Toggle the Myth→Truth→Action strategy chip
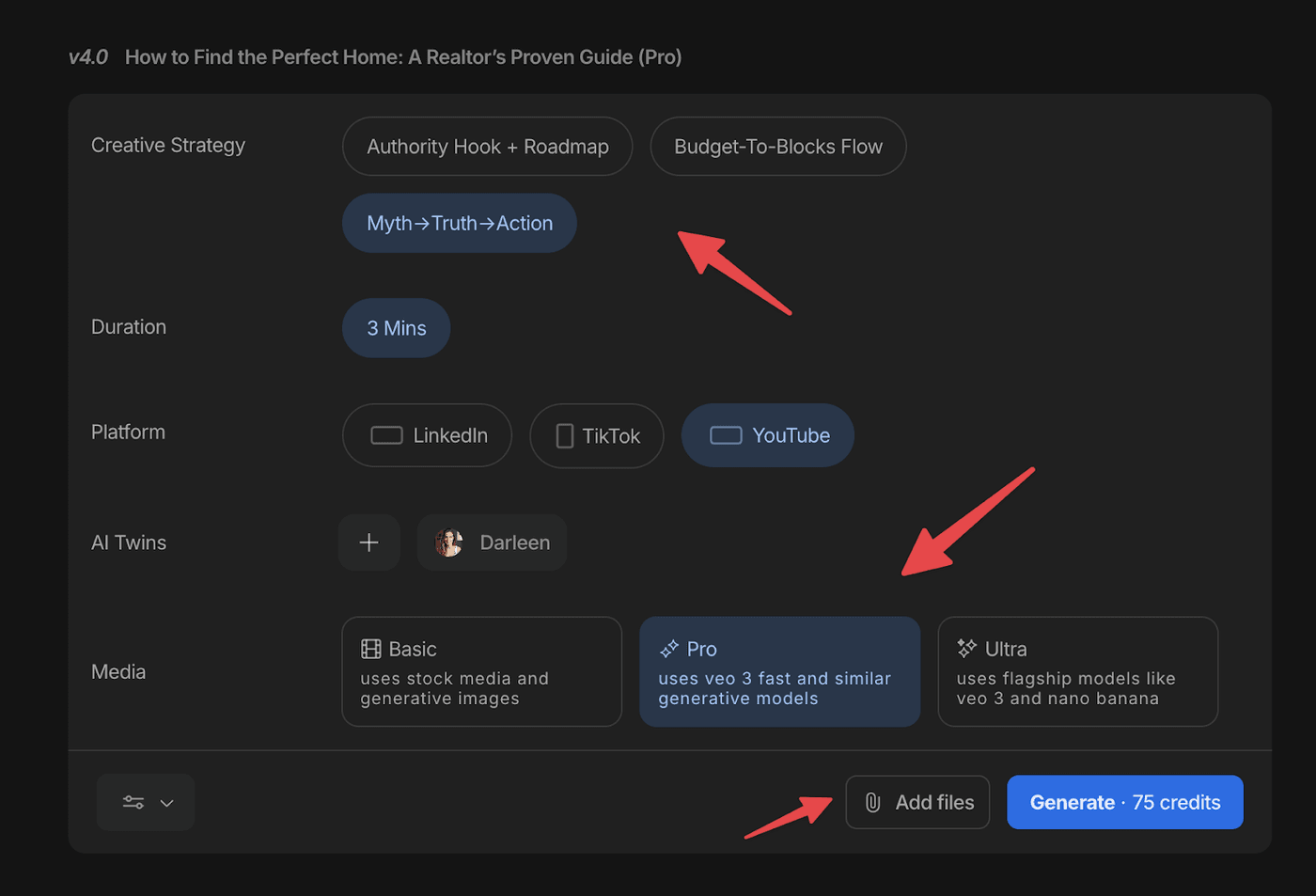Screen dimensions: 1316x896 pos(459,223)
